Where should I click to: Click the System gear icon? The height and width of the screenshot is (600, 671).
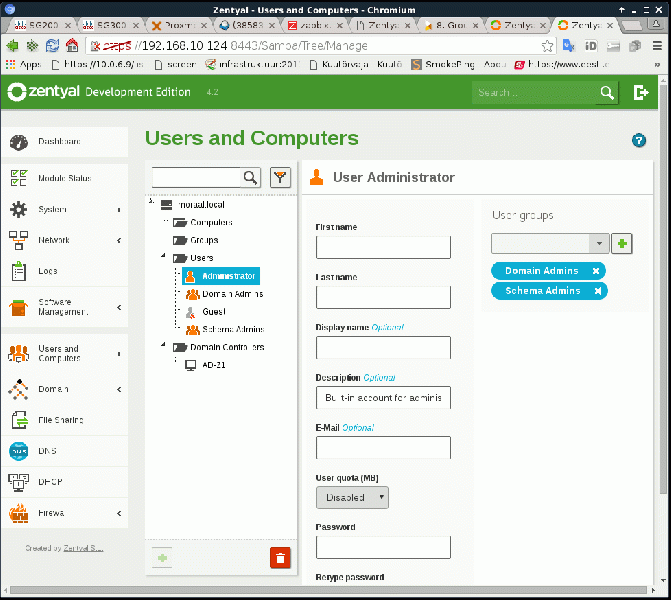coord(18,209)
